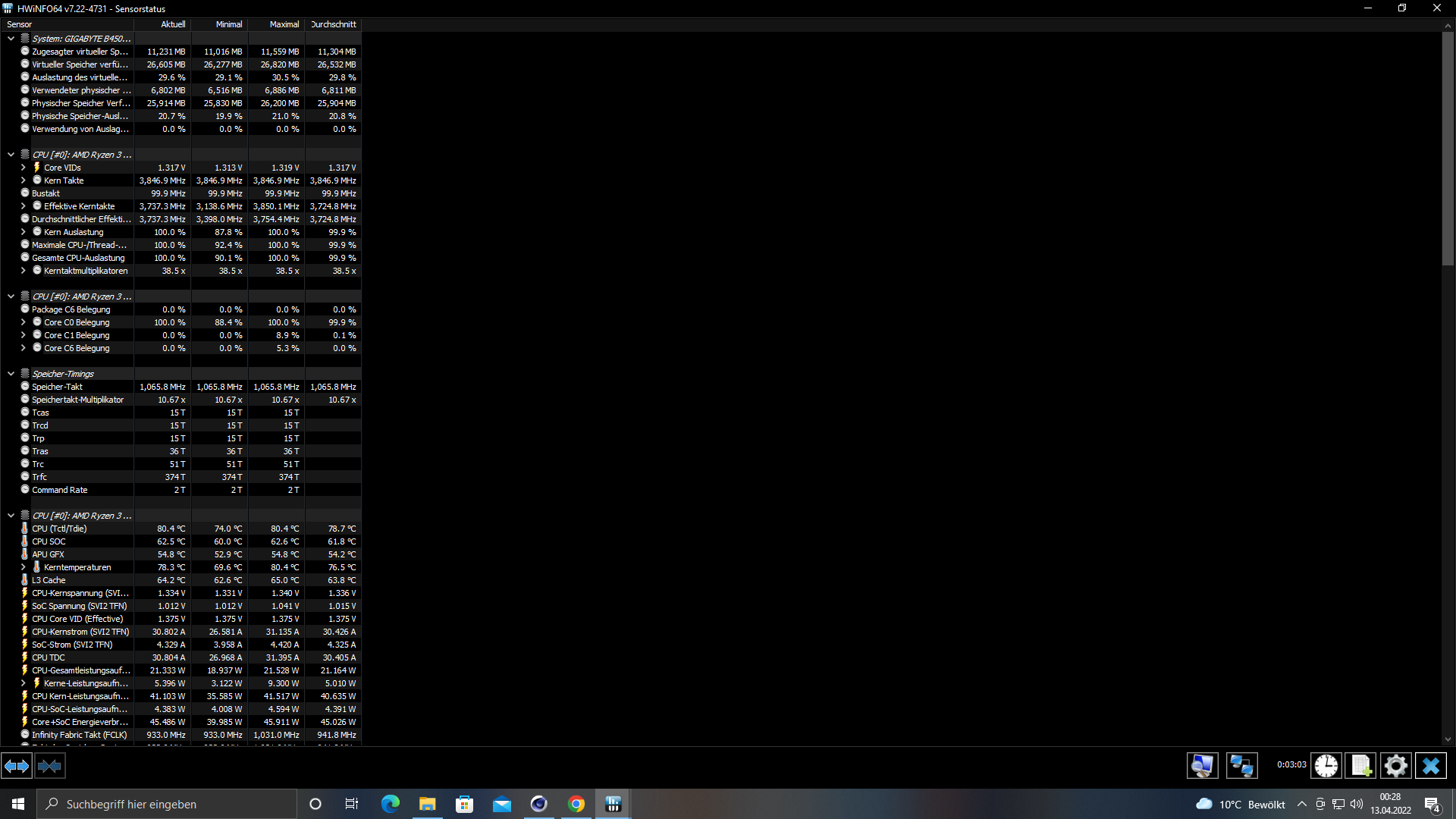Reset values using the clock icon

tap(1326, 766)
